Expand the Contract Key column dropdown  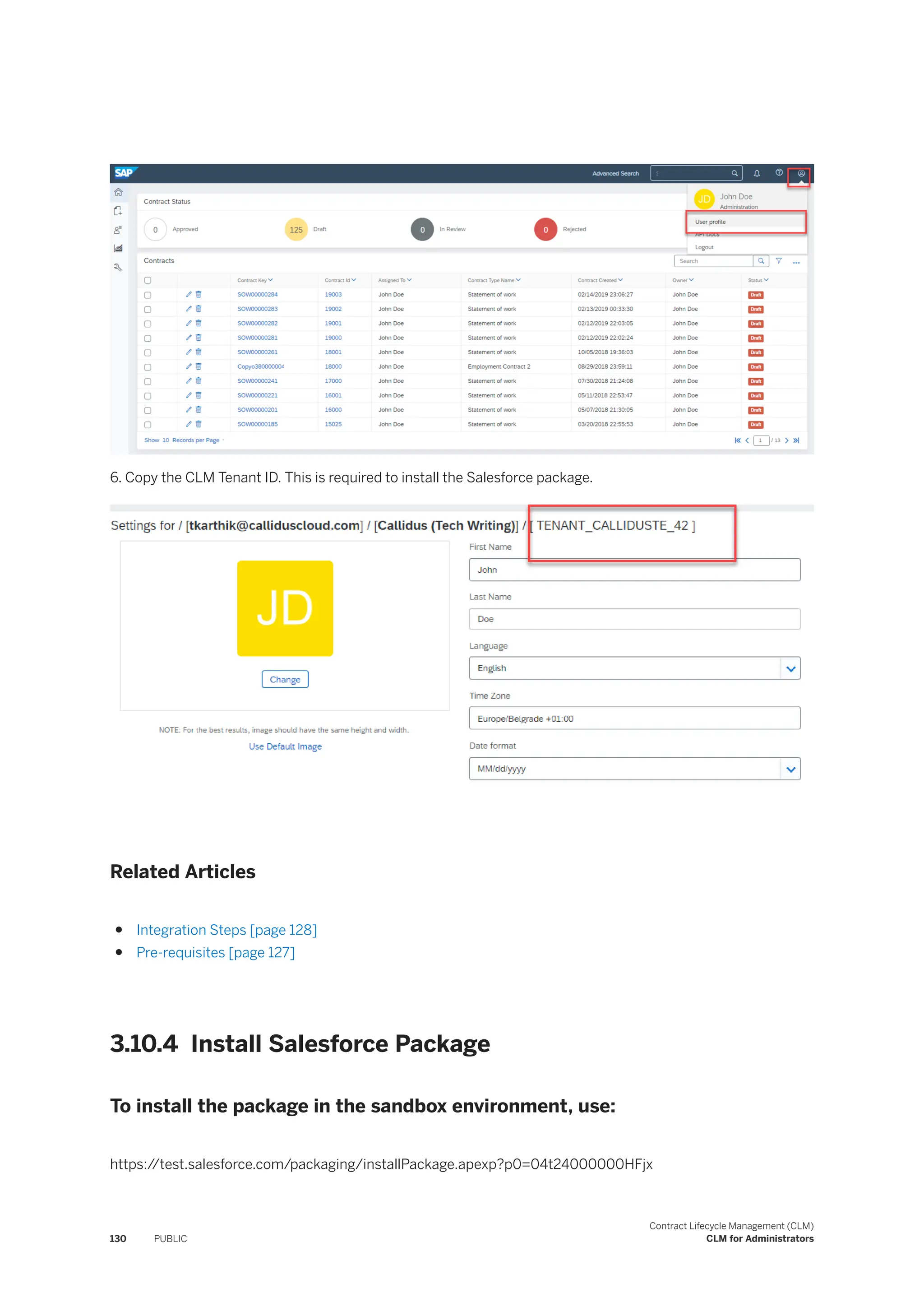pyautogui.click(x=270, y=280)
